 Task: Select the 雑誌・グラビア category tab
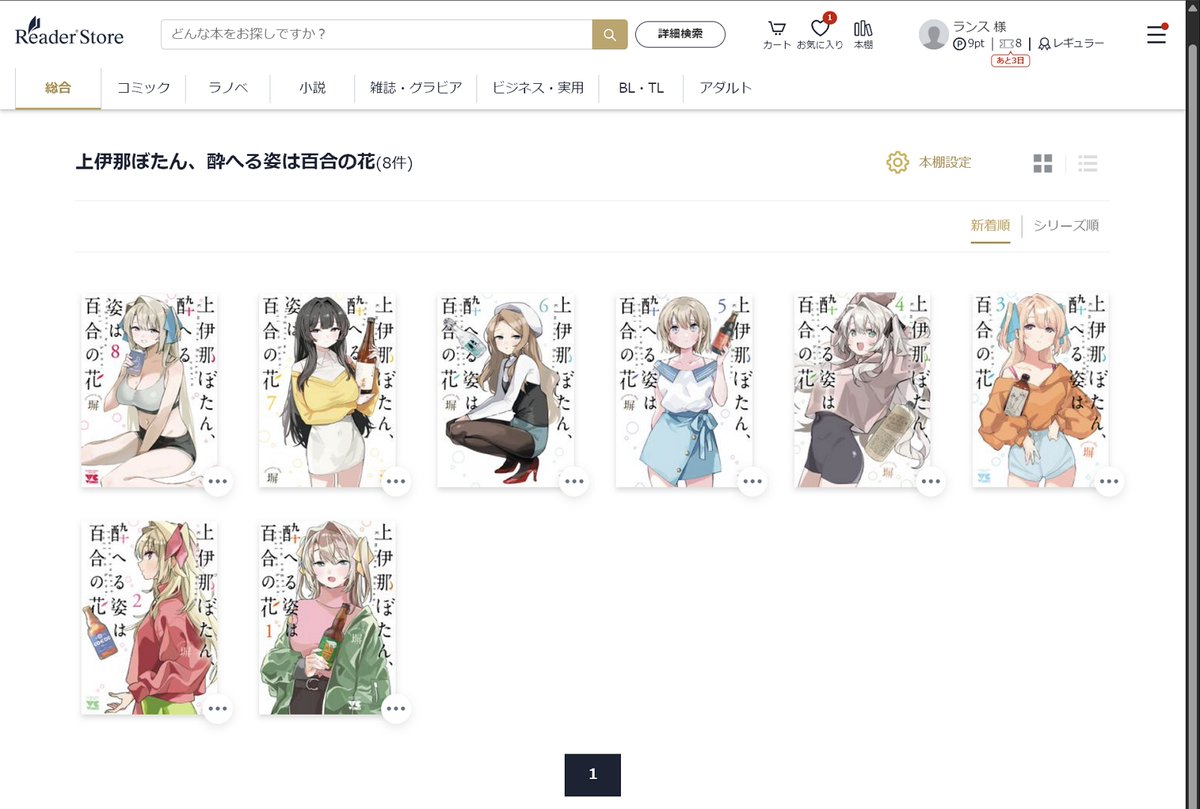click(x=416, y=88)
